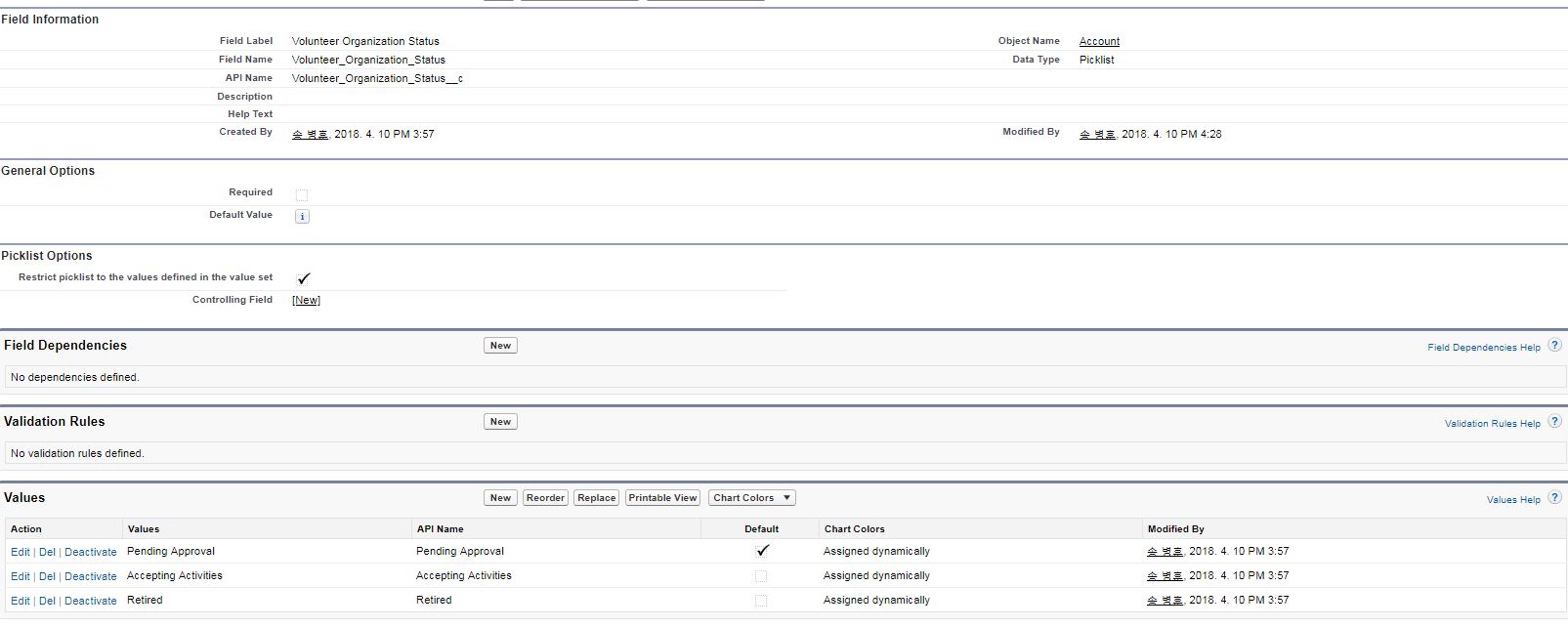Edit the Pending Approval value

point(20,552)
